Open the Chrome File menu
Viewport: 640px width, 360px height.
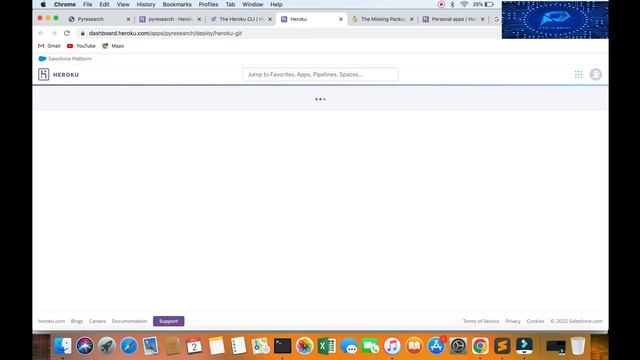click(87, 4)
